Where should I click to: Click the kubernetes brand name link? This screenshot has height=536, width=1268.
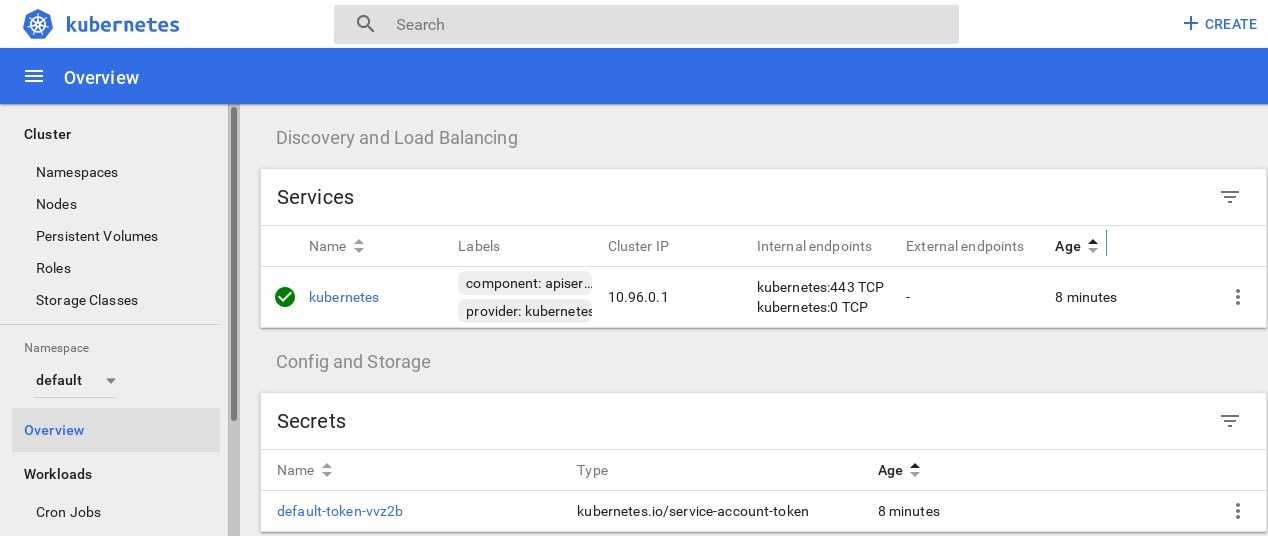tap(122, 24)
